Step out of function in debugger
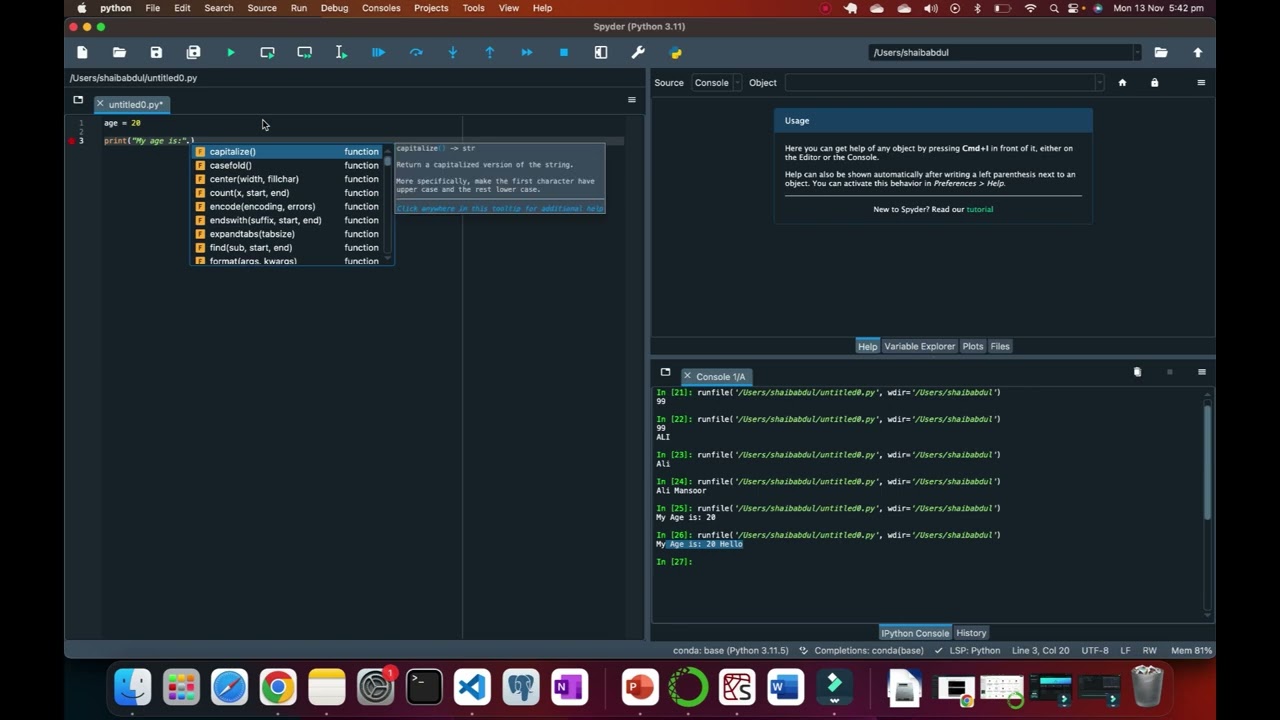This screenshot has width=1280, height=720. point(489,52)
